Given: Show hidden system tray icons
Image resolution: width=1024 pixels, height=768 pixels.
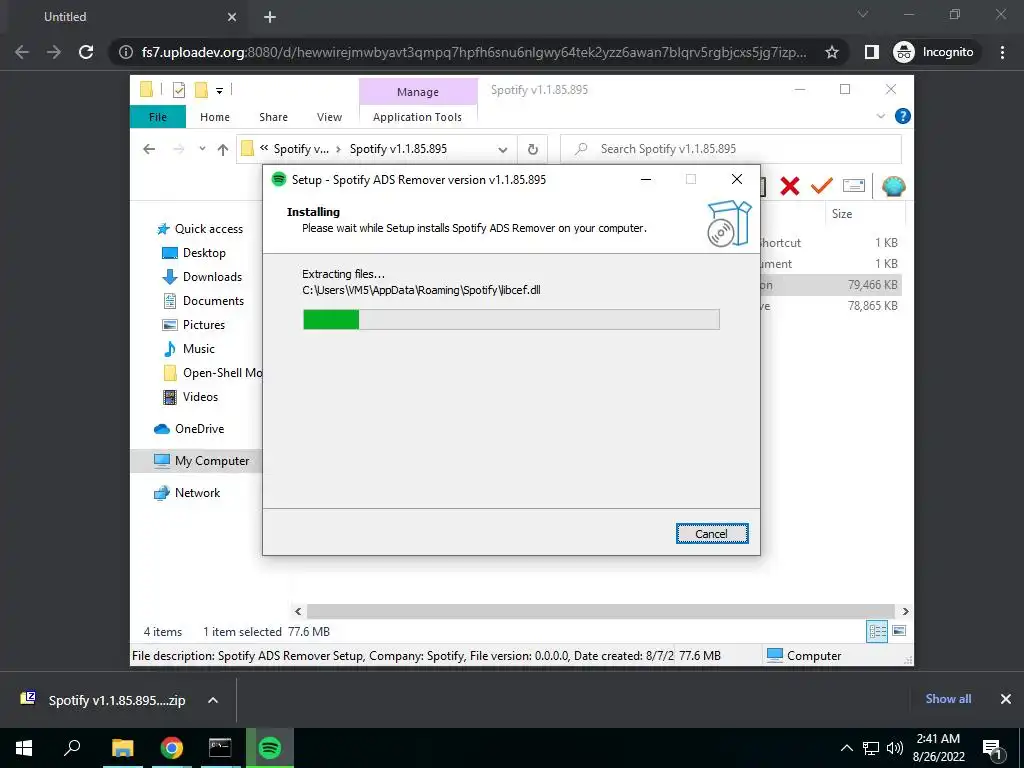Looking at the screenshot, I should tap(846, 748).
